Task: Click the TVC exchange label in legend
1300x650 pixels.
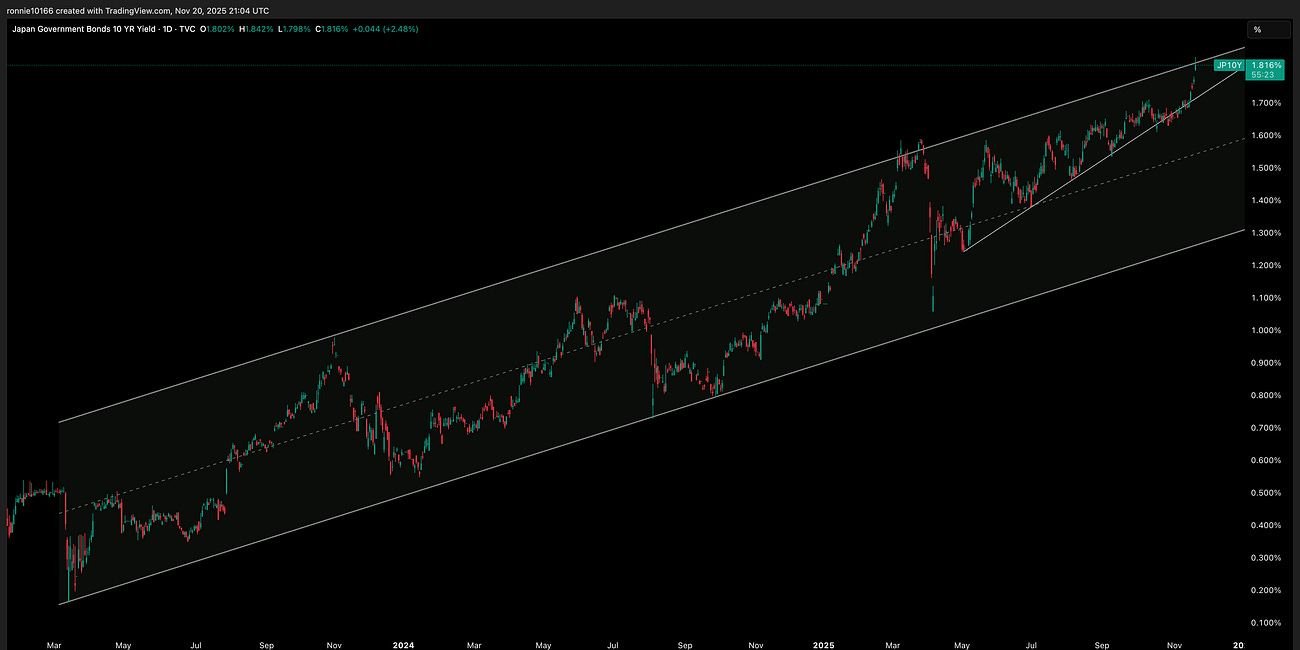Action: 185,28
